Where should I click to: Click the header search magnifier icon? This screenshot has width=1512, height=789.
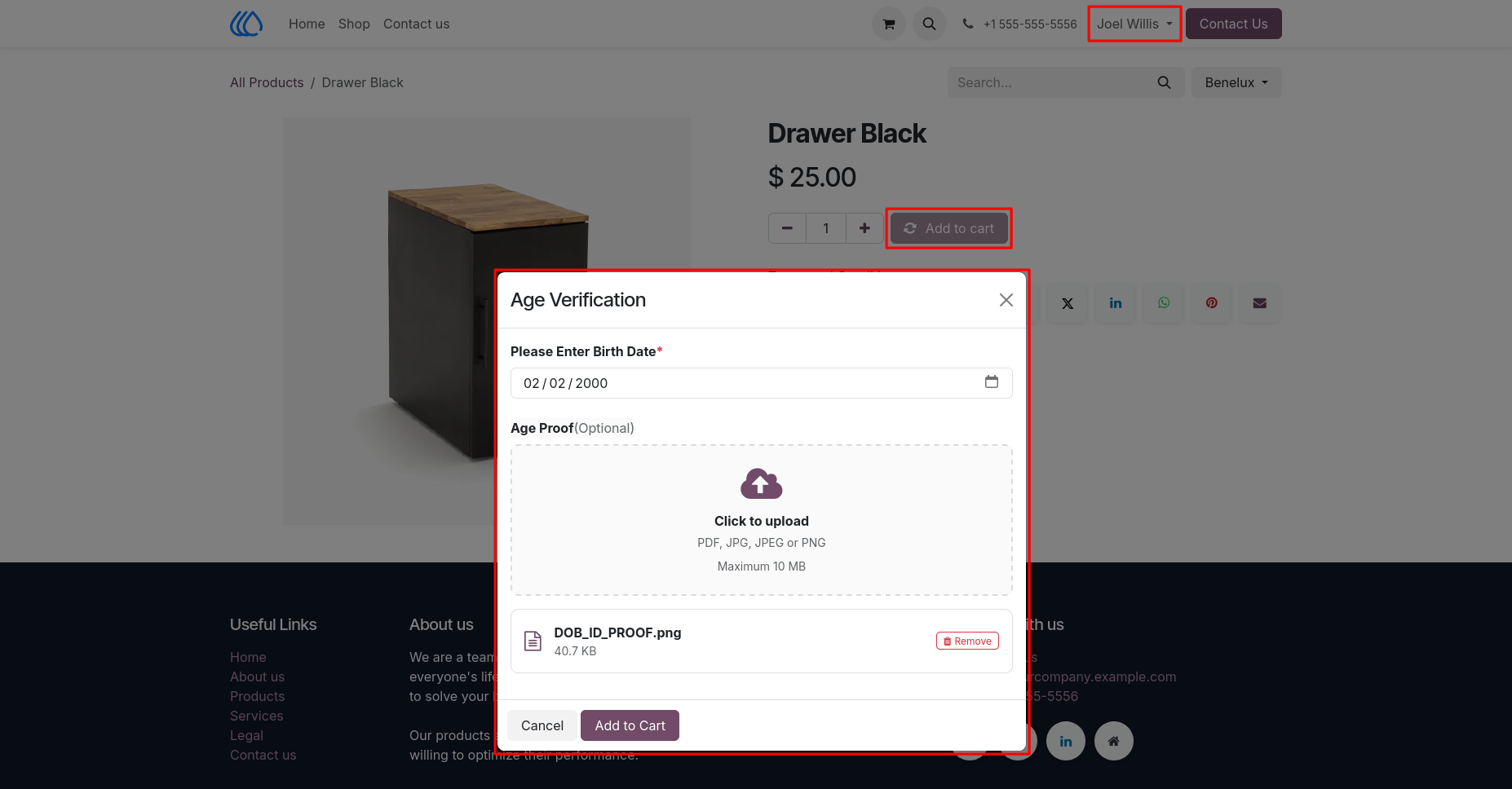(929, 24)
